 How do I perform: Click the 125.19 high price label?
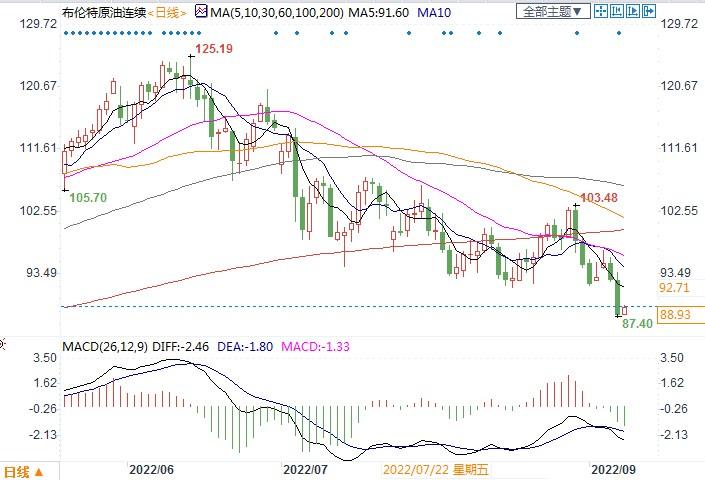(214, 49)
